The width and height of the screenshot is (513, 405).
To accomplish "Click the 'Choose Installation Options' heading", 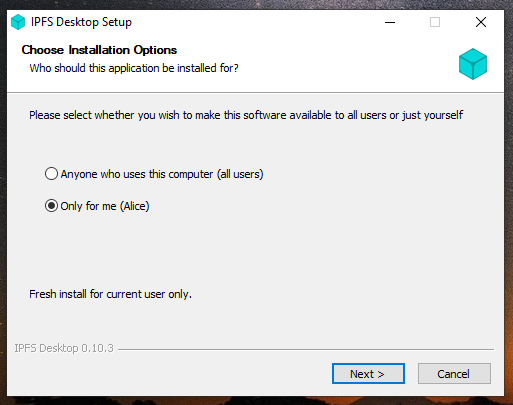I will pos(99,50).
